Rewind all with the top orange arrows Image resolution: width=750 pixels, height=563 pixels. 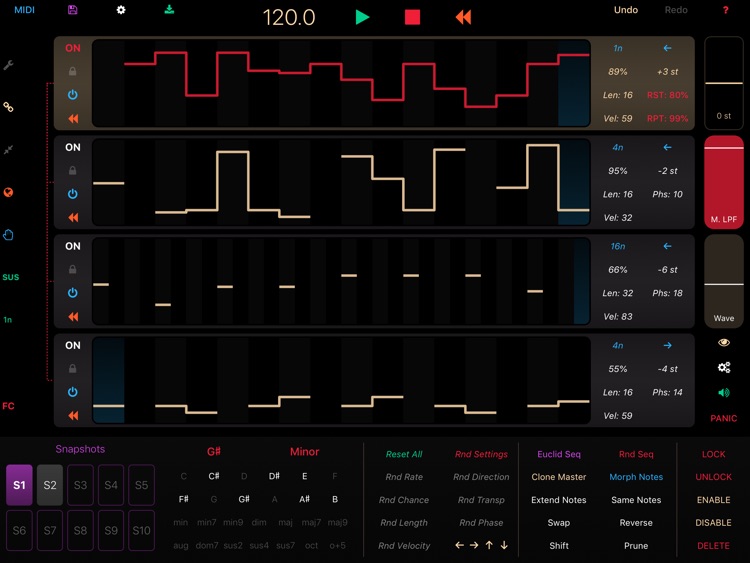(463, 17)
